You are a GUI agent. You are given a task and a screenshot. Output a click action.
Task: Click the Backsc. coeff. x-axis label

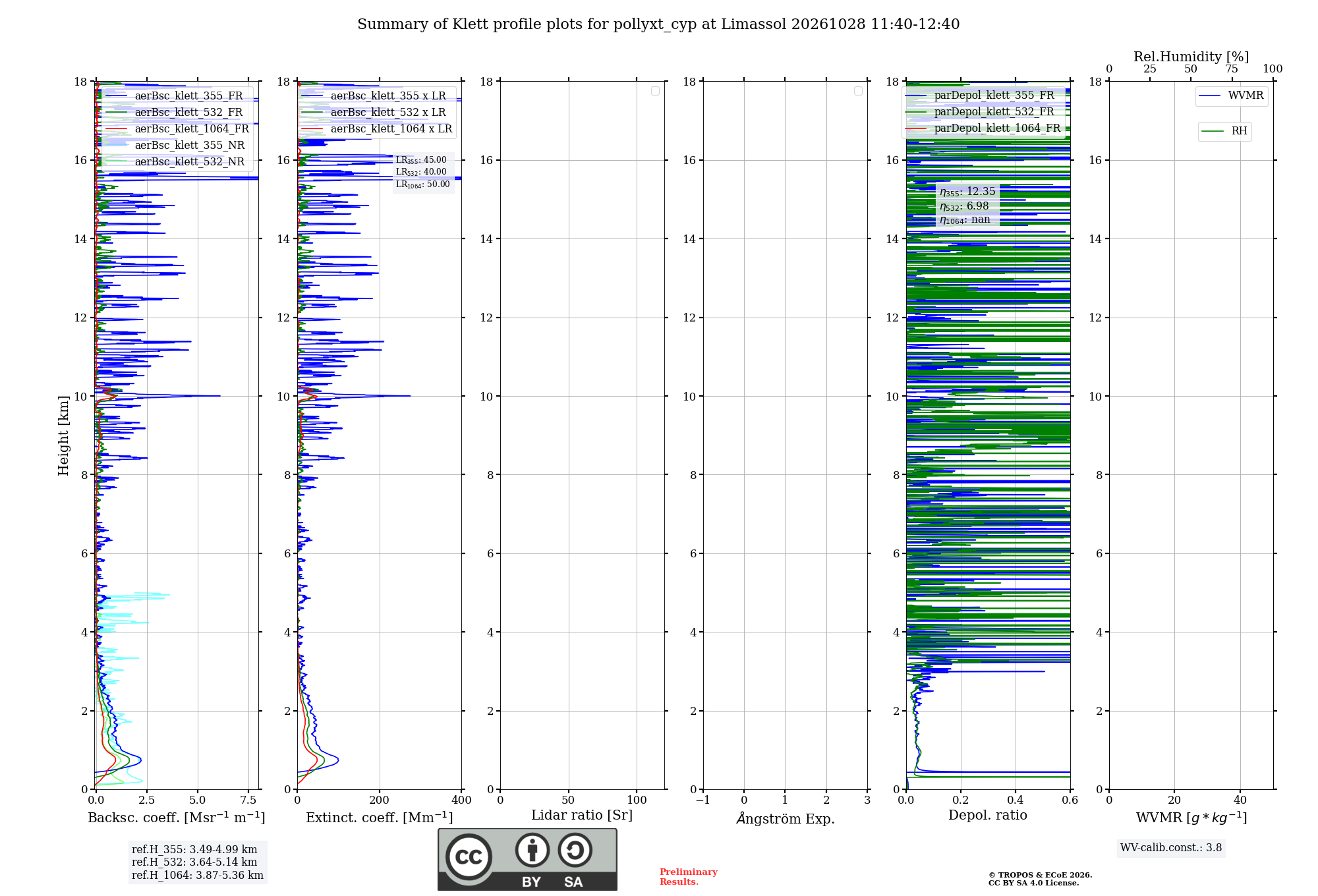177,818
